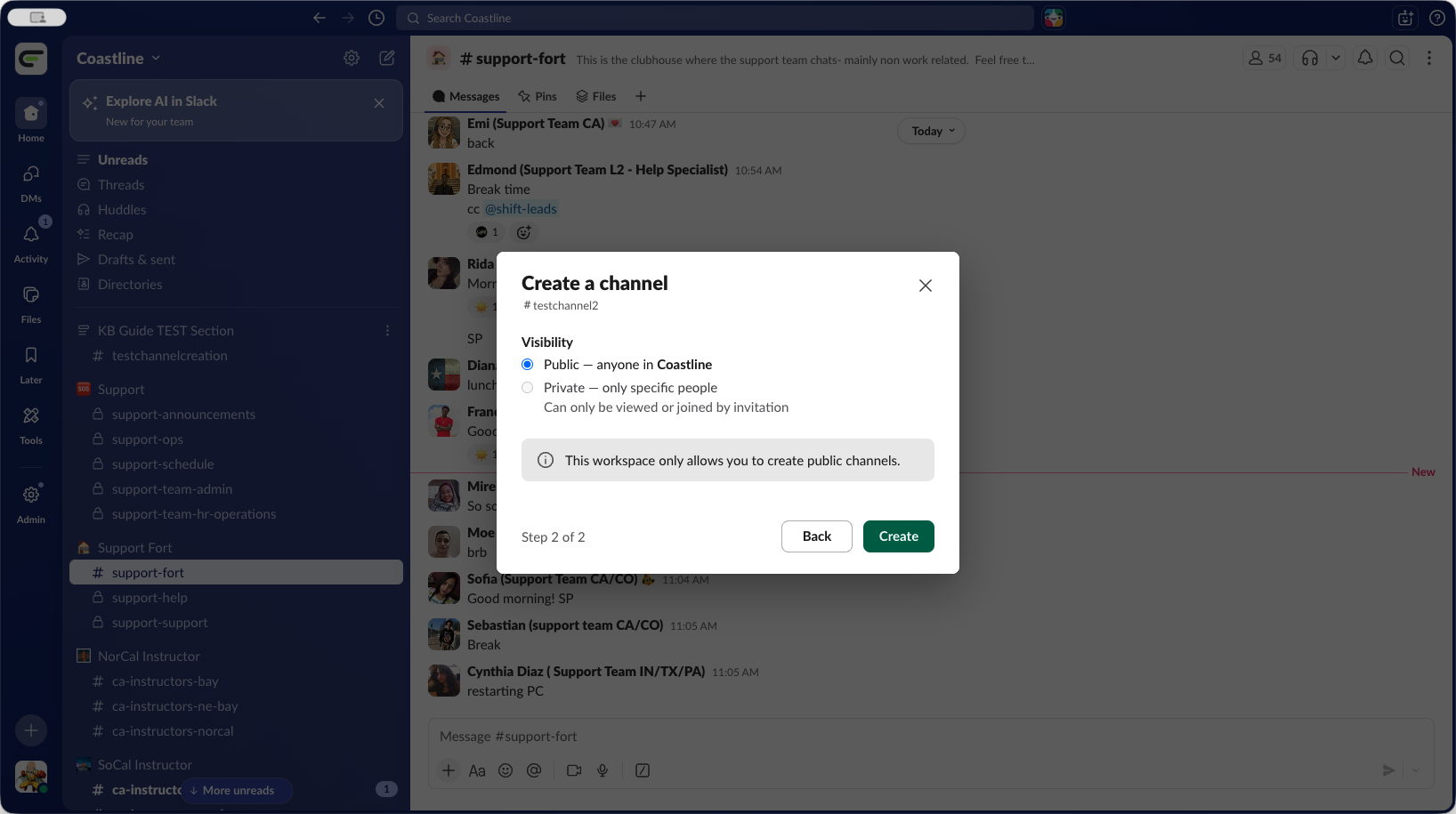Open the history clock icon

pos(376,18)
